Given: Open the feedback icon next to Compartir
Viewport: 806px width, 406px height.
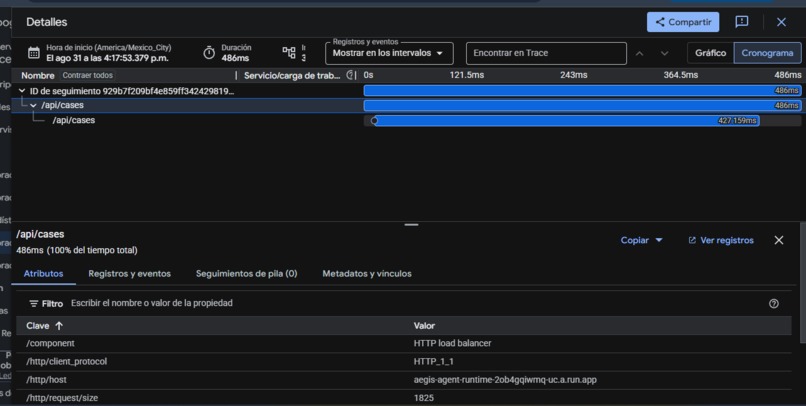Looking at the screenshot, I should (741, 22).
